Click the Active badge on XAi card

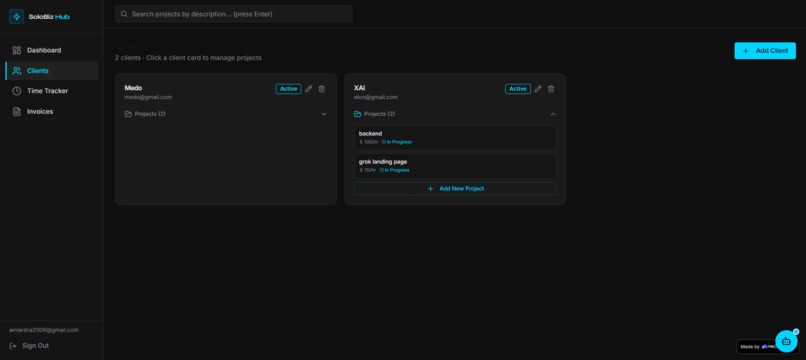pyautogui.click(x=518, y=89)
